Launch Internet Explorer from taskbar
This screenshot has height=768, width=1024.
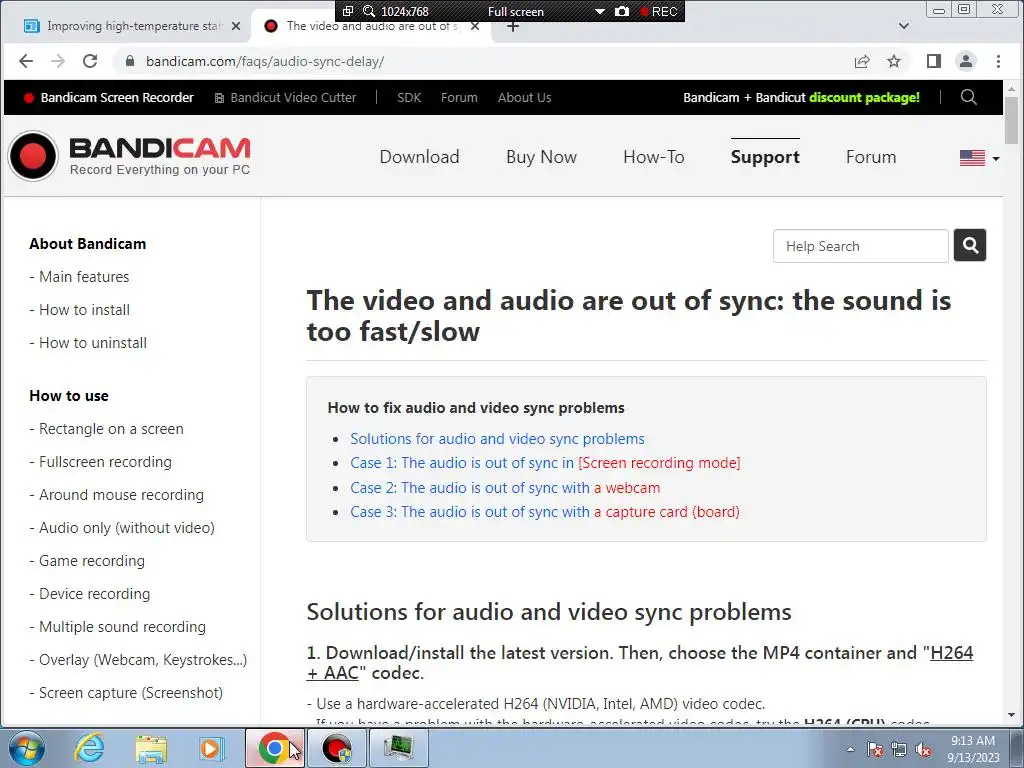point(89,748)
